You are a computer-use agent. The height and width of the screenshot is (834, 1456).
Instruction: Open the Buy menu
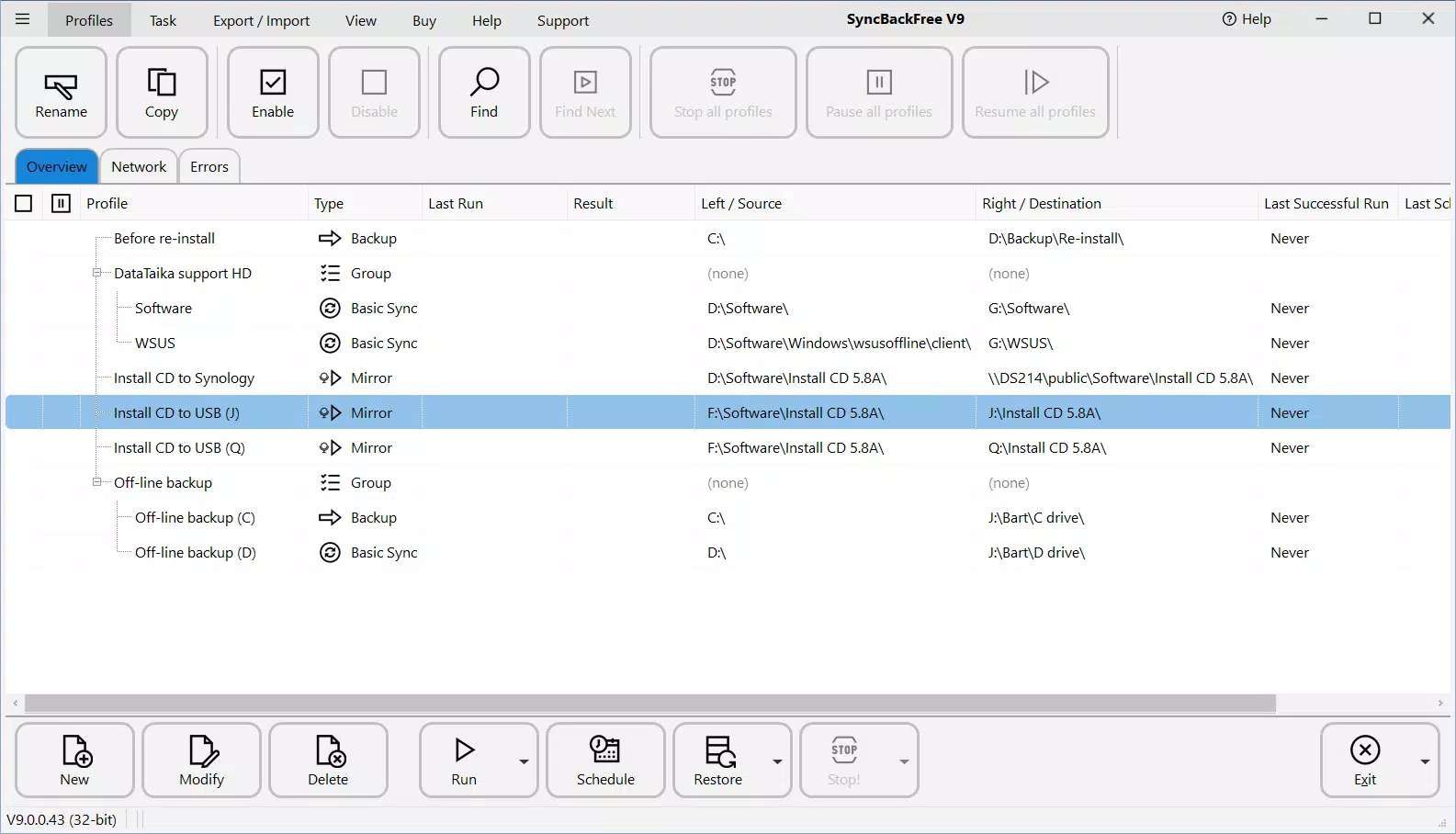pyautogui.click(x=424, y=20)
